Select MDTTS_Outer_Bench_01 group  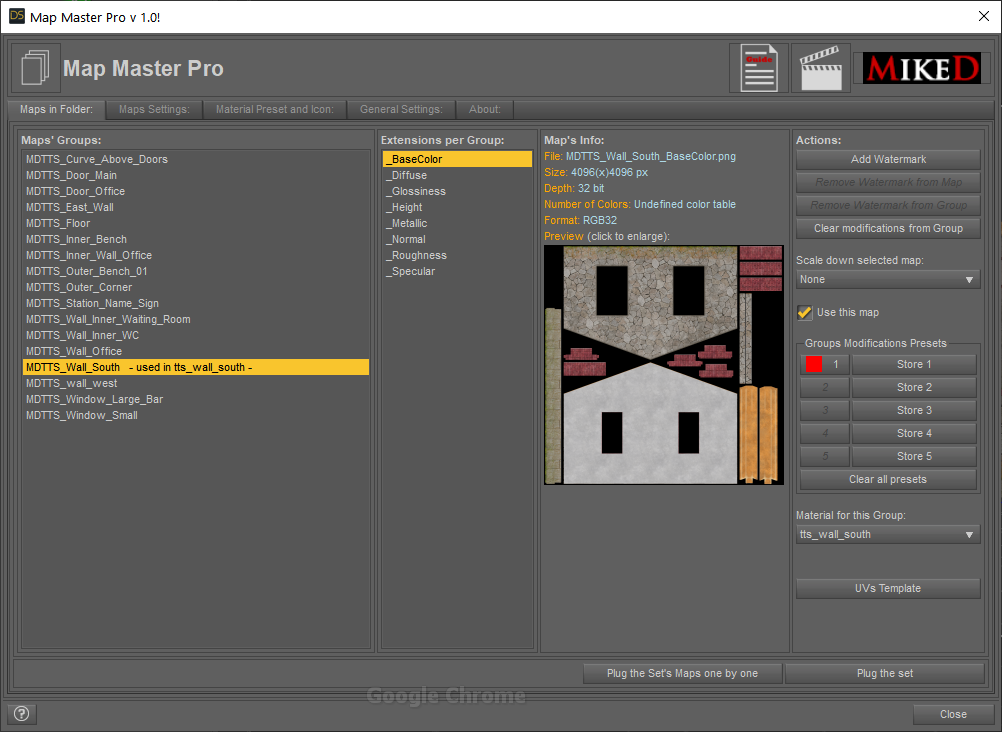[x=196, y=271]
